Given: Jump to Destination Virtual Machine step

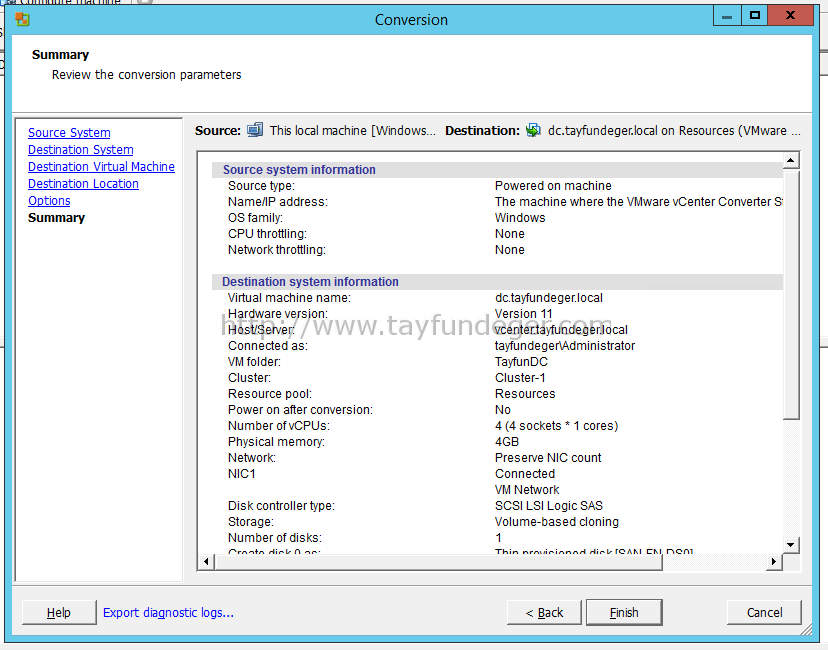Looking at the screenshot, I should 101,167.
